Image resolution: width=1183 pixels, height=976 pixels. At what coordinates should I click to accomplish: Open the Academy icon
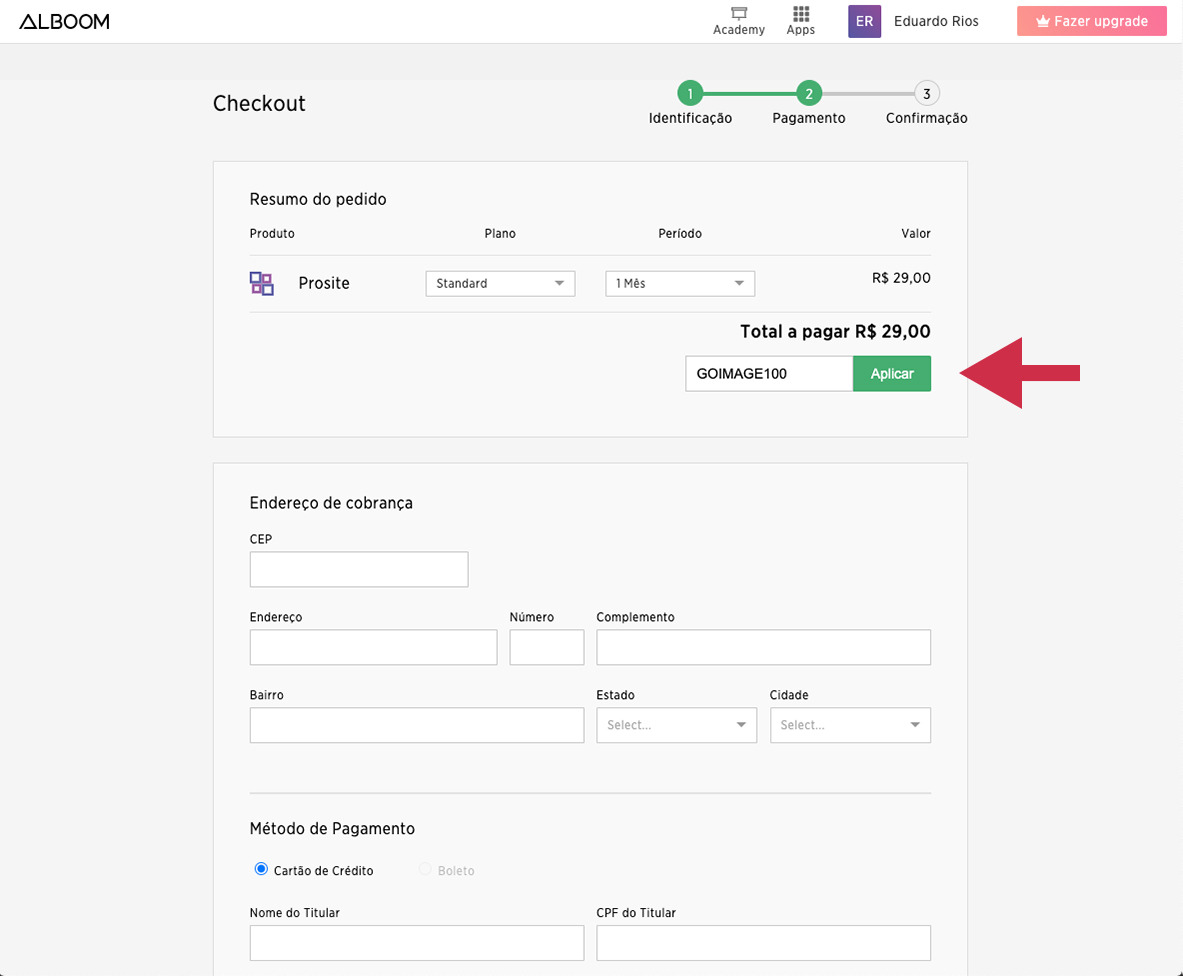[x=739, y=15]
